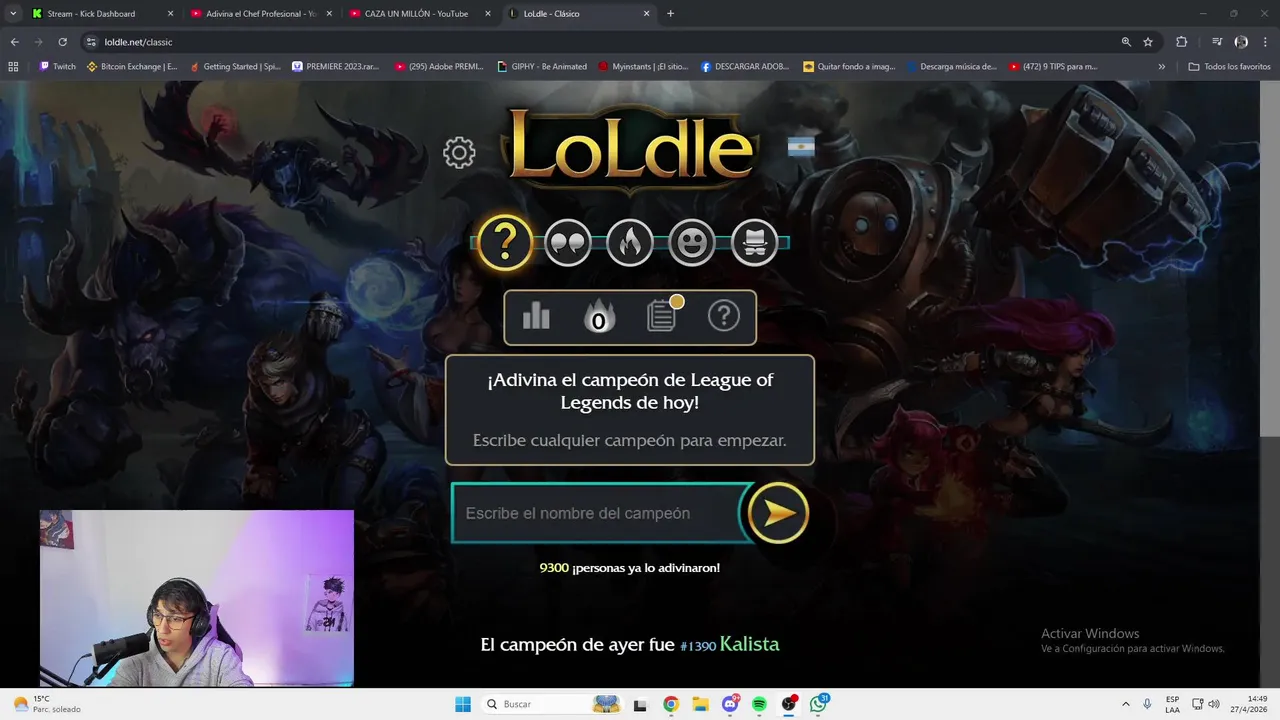Open the Windows Start menu
Viewport: 1280px width, 720px height.
click(462, 704)
